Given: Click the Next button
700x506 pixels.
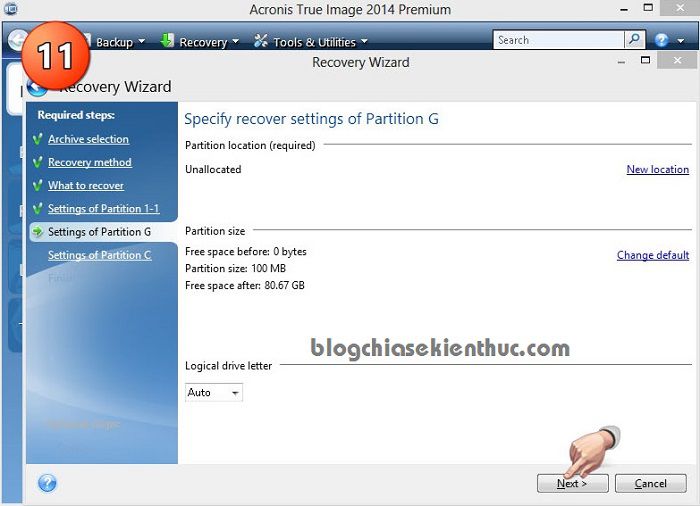Looking at the screenshot, I should pos(572,483).
